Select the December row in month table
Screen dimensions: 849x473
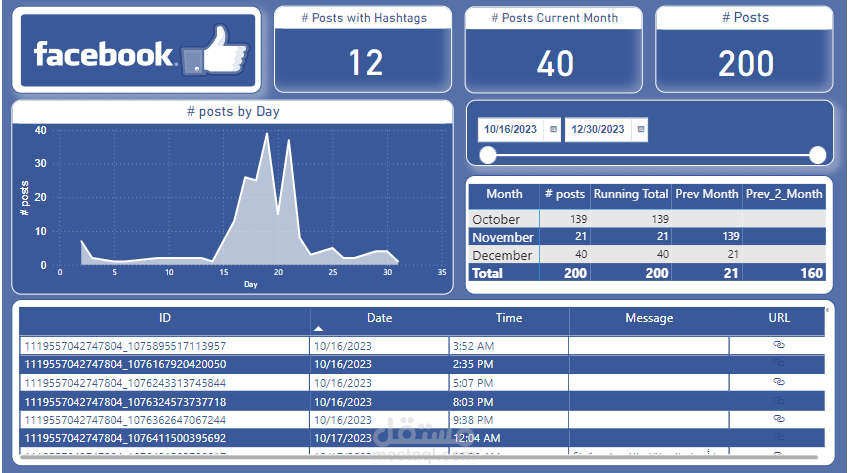[647, 254]
